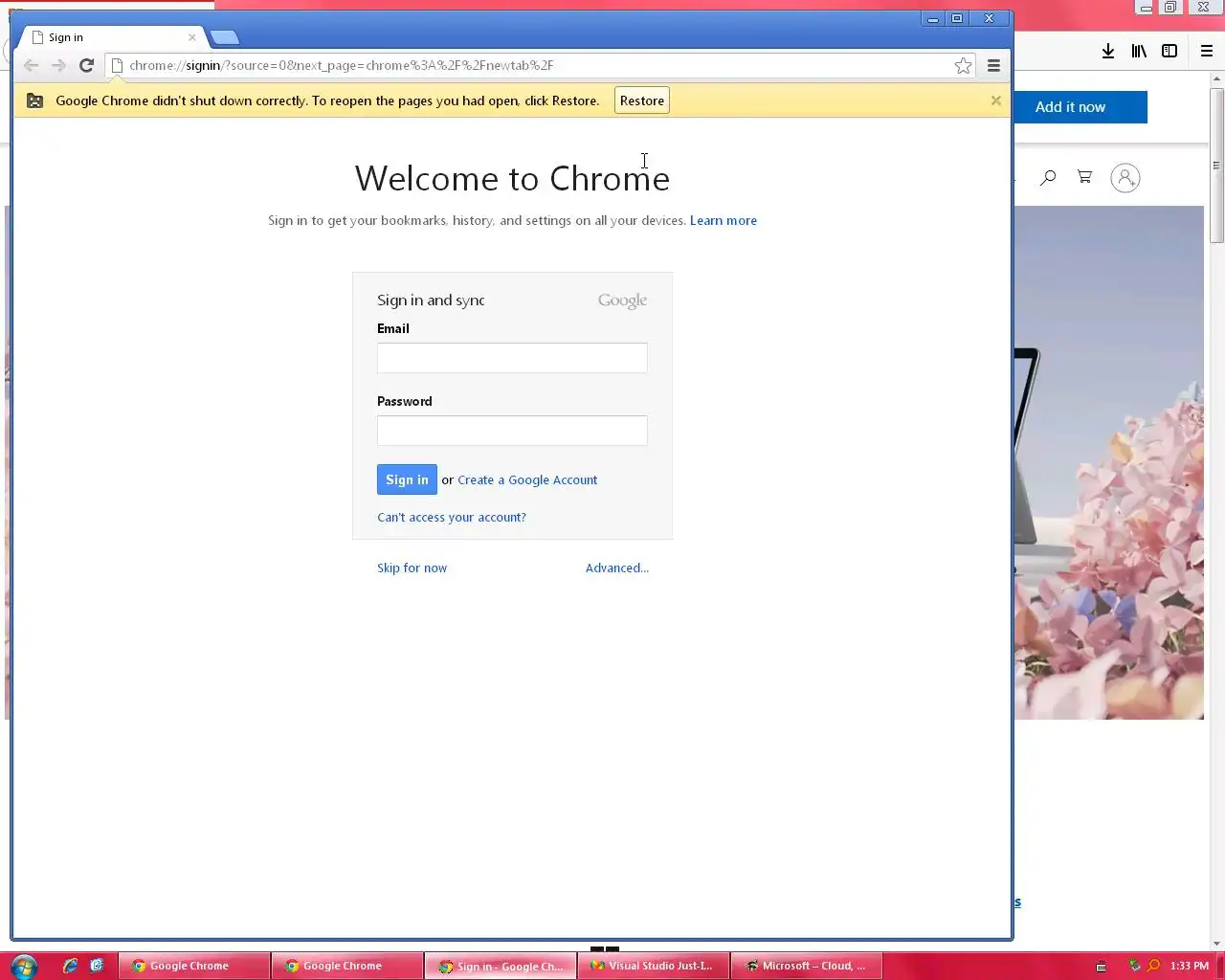
Task: Launch Internet Explorer from quick launch
Action: (70, 966)
